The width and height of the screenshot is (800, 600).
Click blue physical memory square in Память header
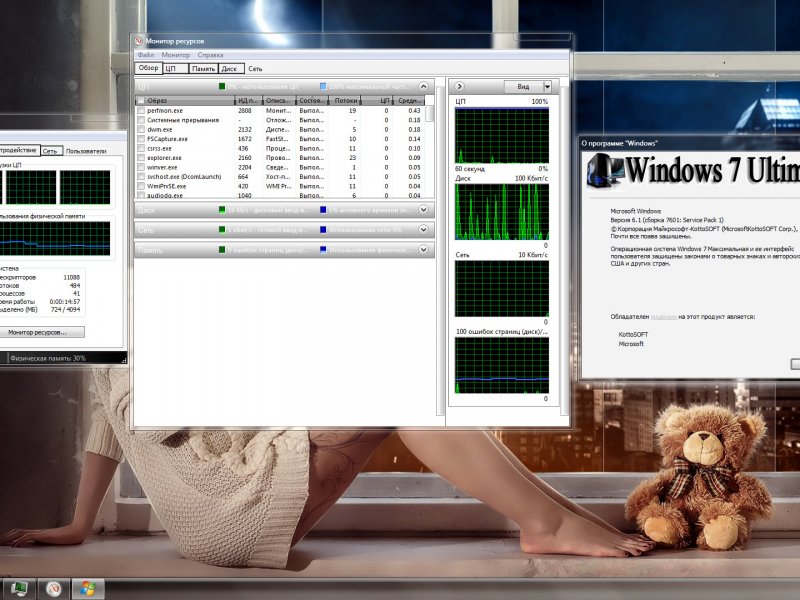[x=323, y=249]
